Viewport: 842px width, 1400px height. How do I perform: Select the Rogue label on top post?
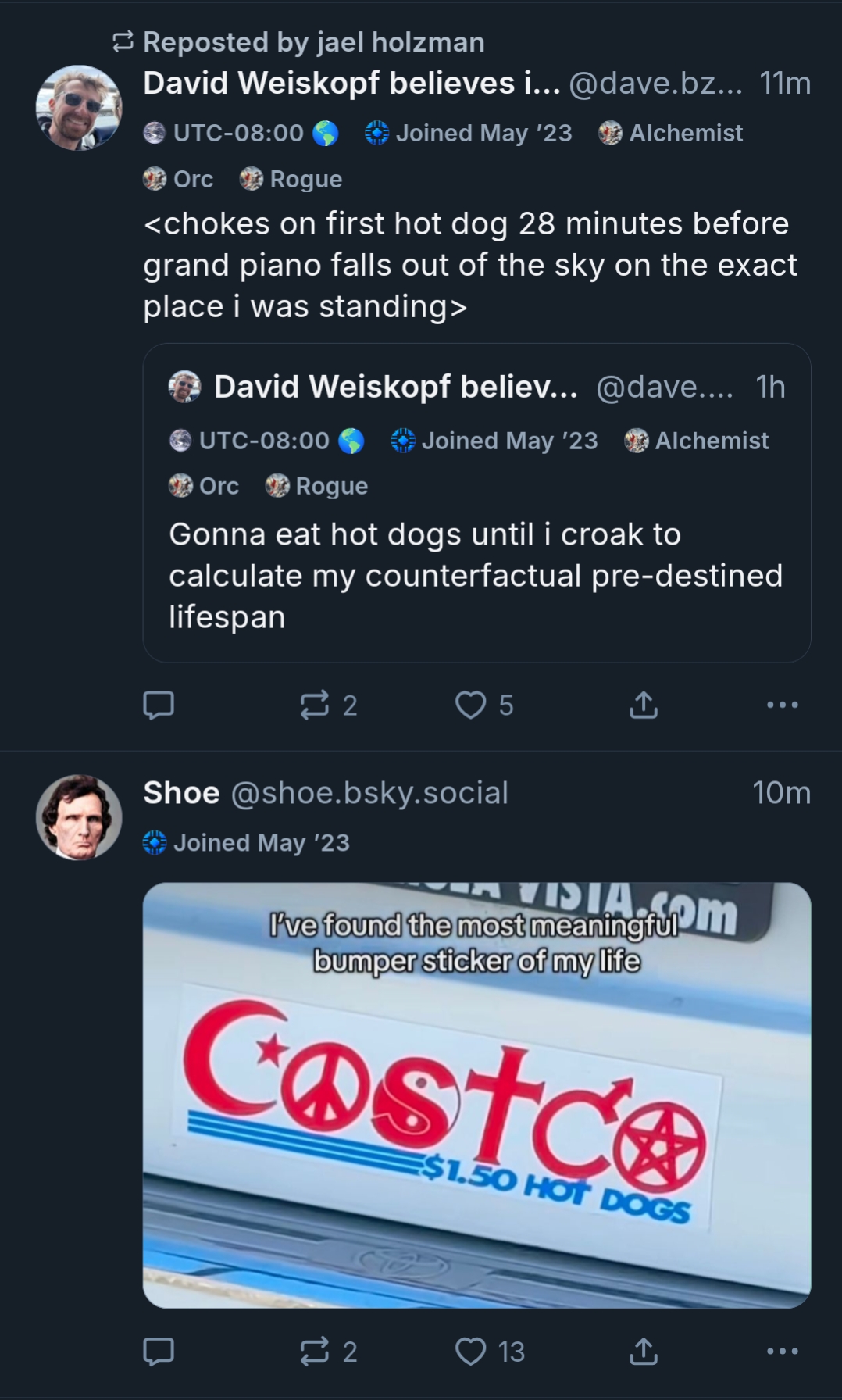click(291, 180)
